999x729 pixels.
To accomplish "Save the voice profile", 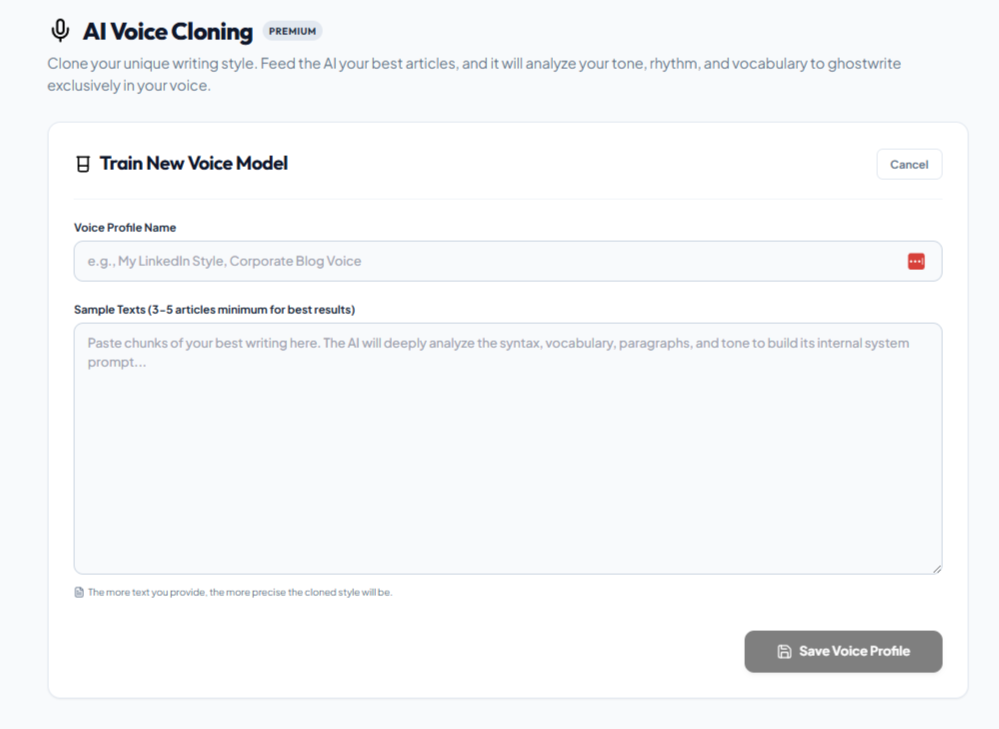I will tap(843, 651).
